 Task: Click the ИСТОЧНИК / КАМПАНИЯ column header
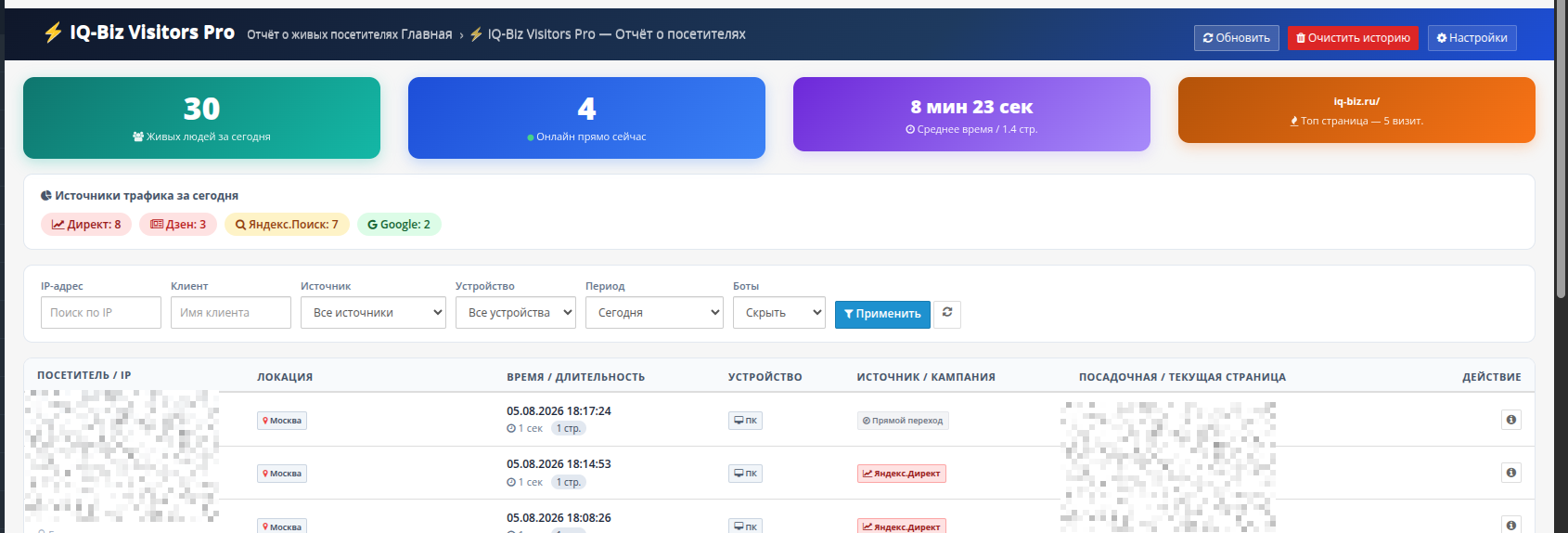(x=926, y=377)
